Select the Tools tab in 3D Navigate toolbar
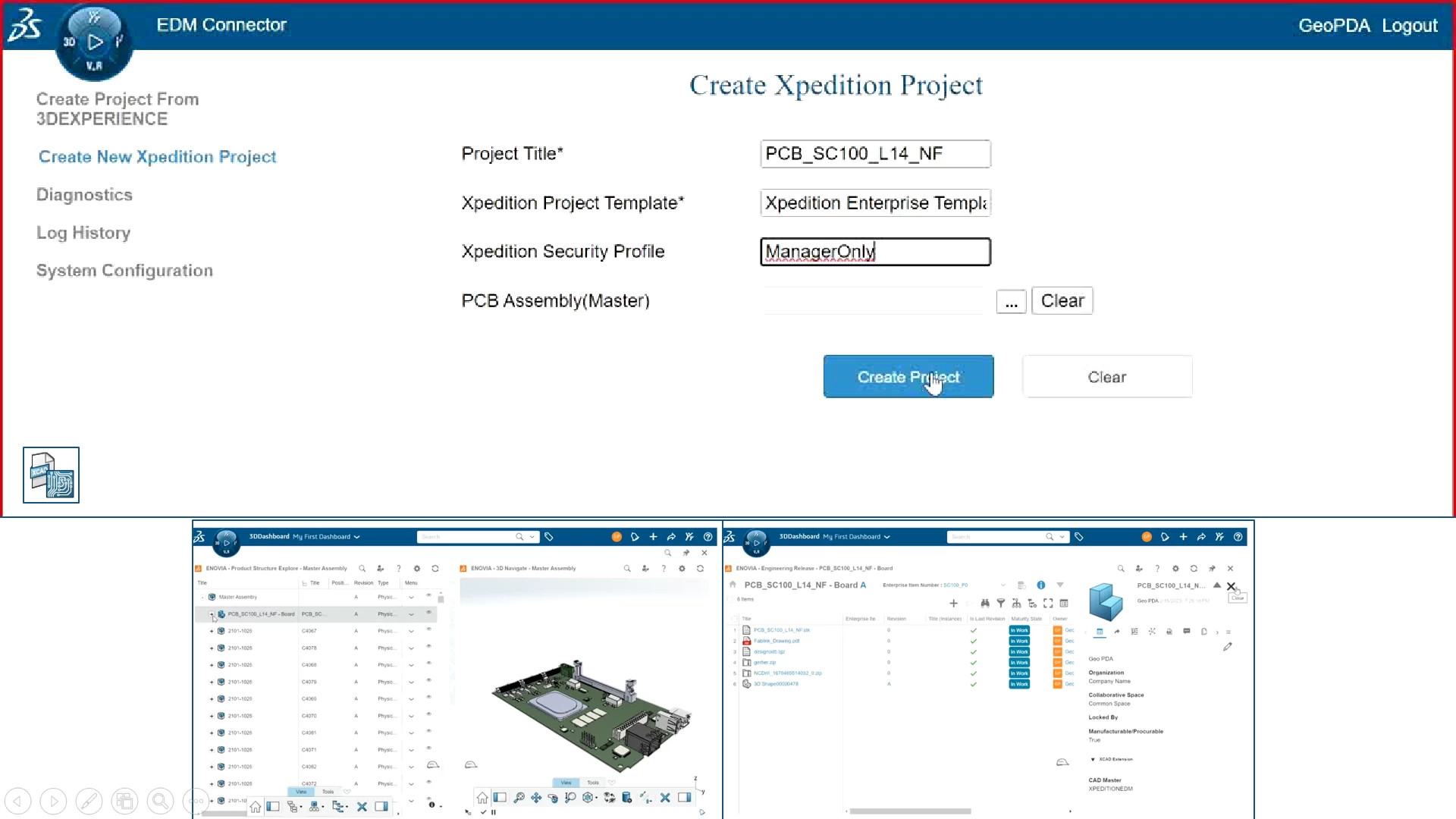This screenshot has width=1456, height=819. coord(593,783)
